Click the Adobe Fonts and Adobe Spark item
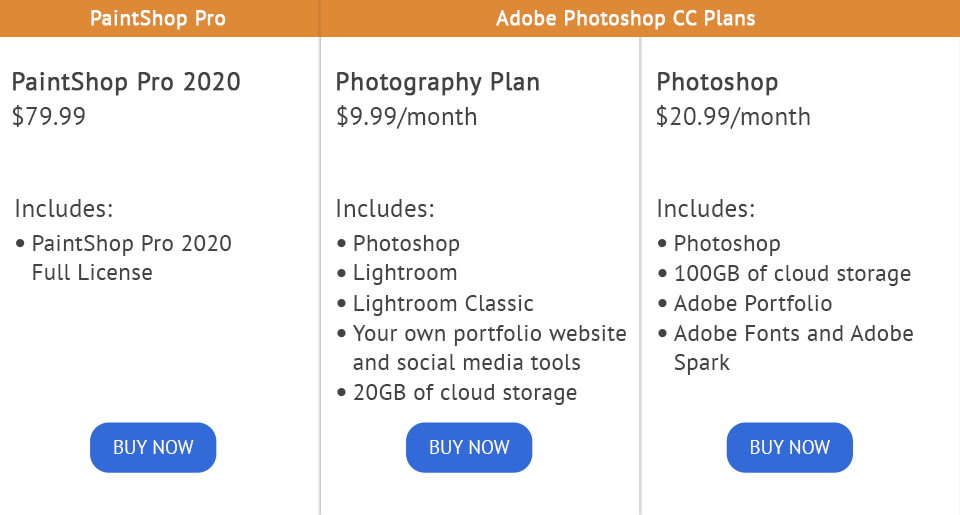The width and height of the screenshot is (960, 515). 793,347
